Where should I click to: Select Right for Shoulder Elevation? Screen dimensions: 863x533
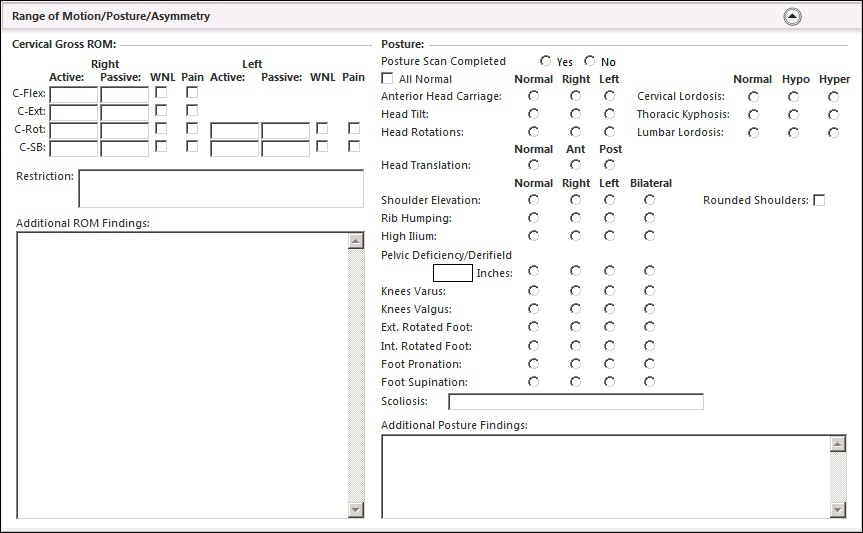pyautogui.click(x=575, y=200)
